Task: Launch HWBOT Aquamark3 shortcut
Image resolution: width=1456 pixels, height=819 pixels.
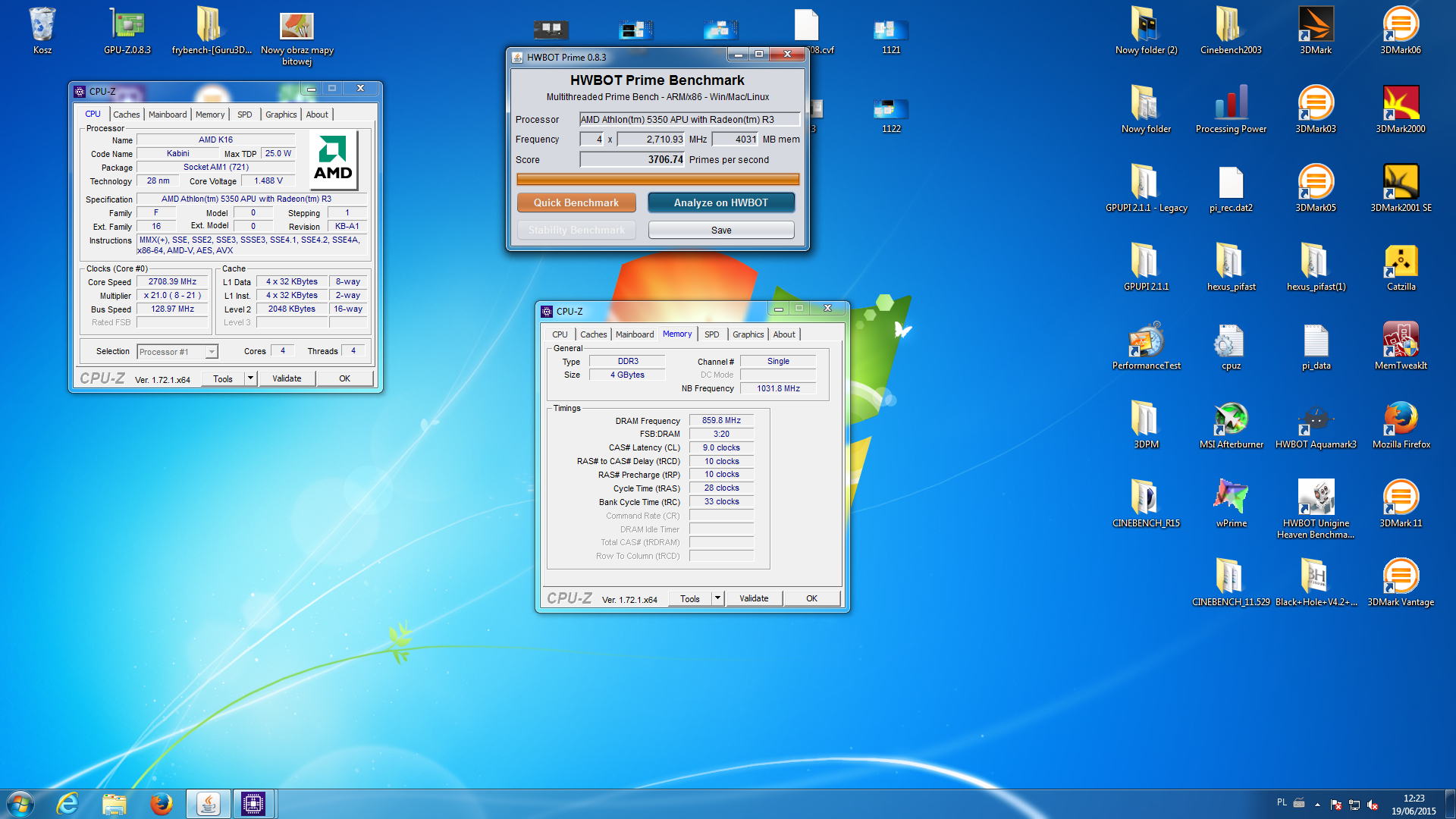Action: [1316, 425]
